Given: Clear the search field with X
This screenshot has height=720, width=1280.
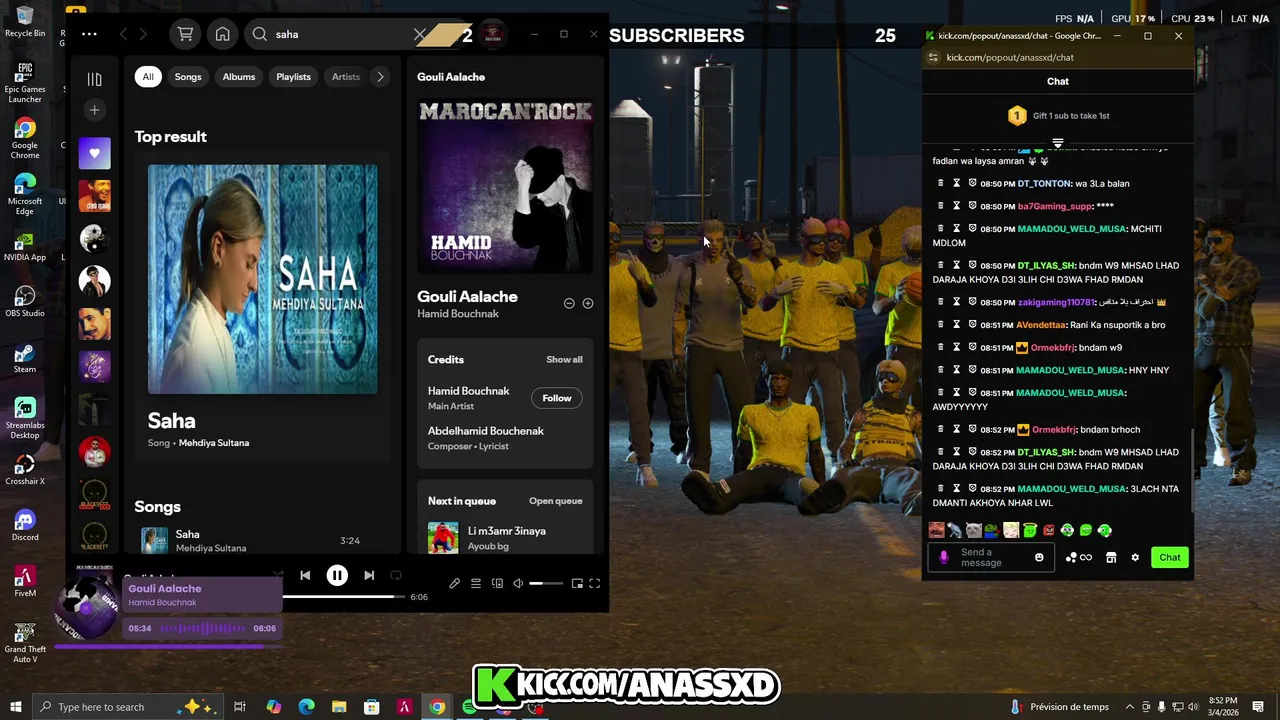Looking at the screenshot, I should click(x=420, y=34).
